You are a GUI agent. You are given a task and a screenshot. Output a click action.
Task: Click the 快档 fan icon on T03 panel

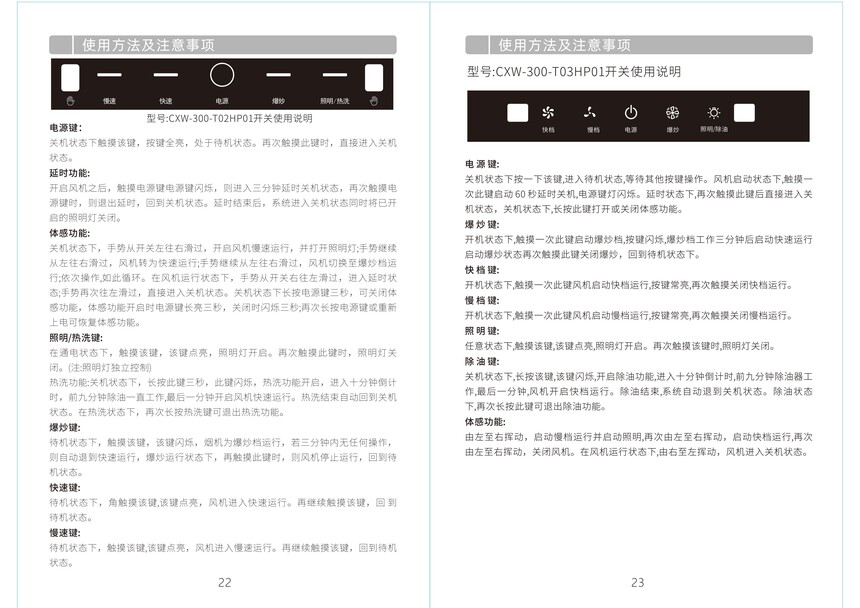[x=547, y=112]
